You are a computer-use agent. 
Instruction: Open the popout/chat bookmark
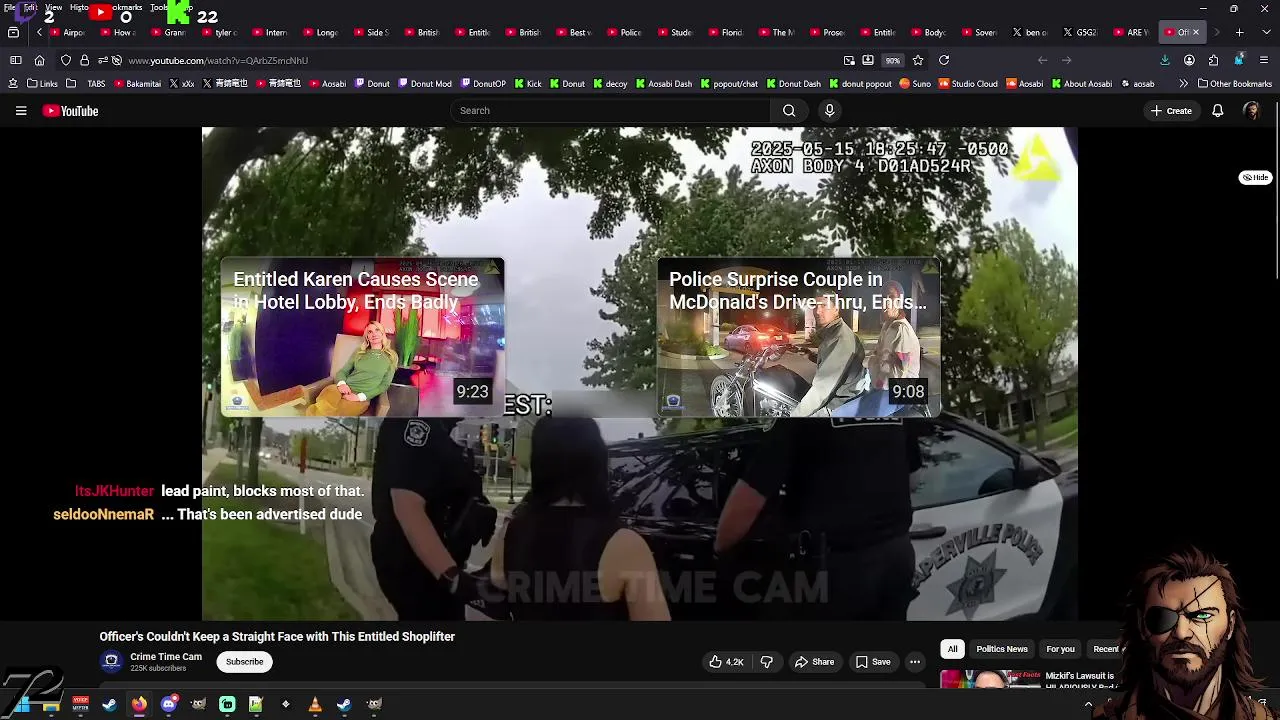coord(729,84)
